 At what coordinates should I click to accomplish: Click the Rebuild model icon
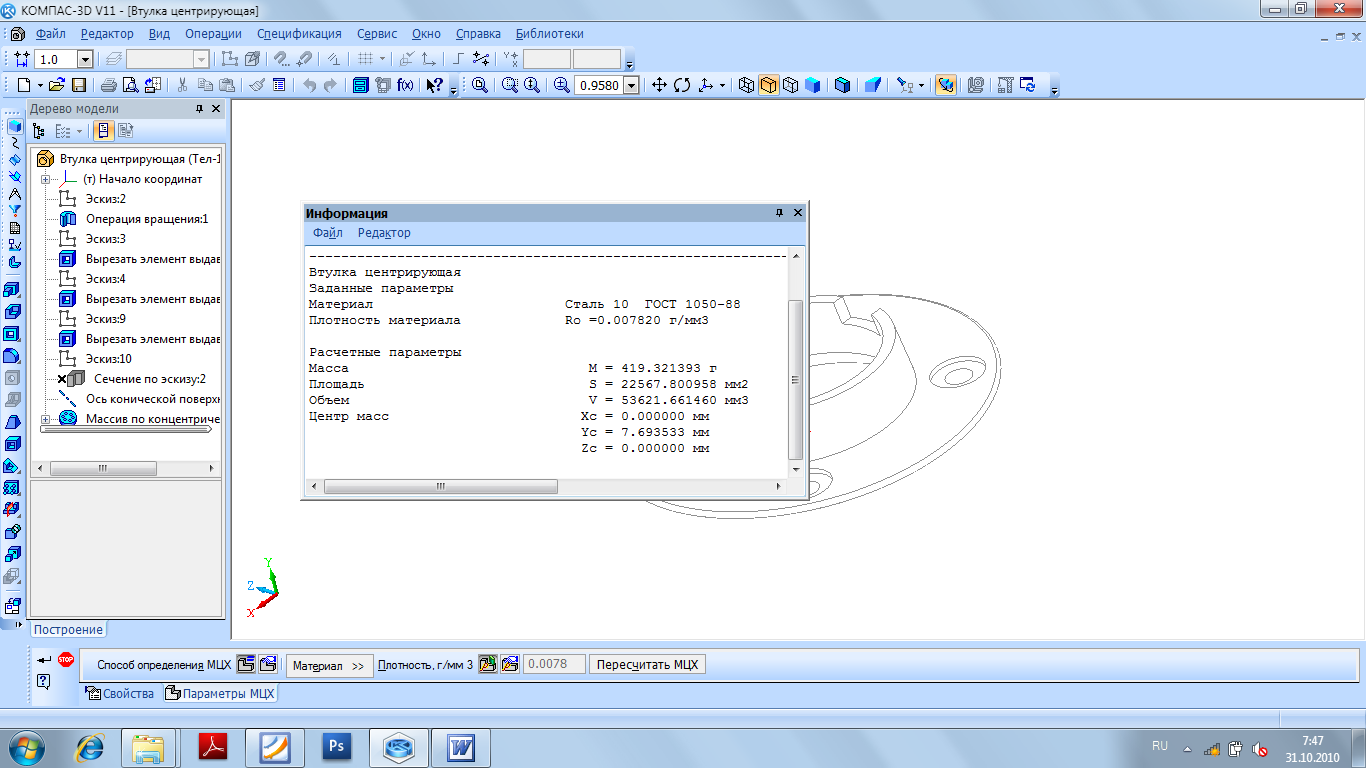1027,86
